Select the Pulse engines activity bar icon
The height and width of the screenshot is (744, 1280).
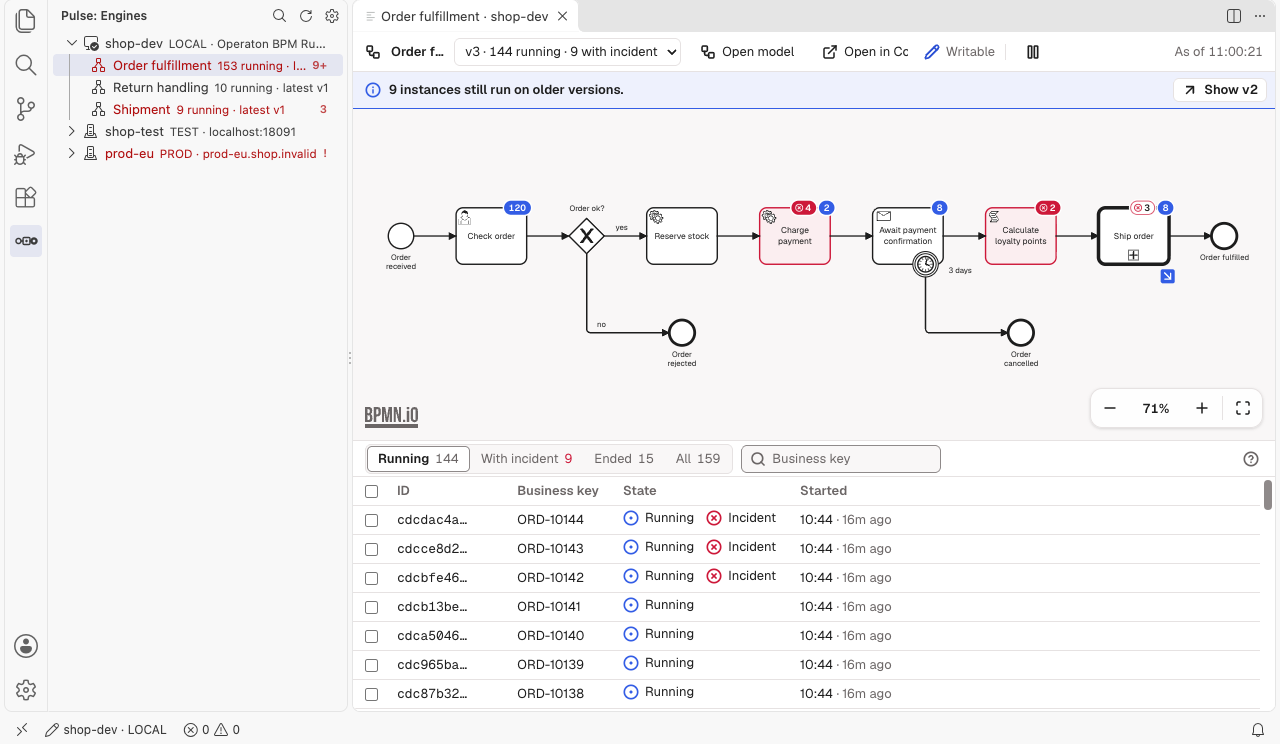coord(26,241)
